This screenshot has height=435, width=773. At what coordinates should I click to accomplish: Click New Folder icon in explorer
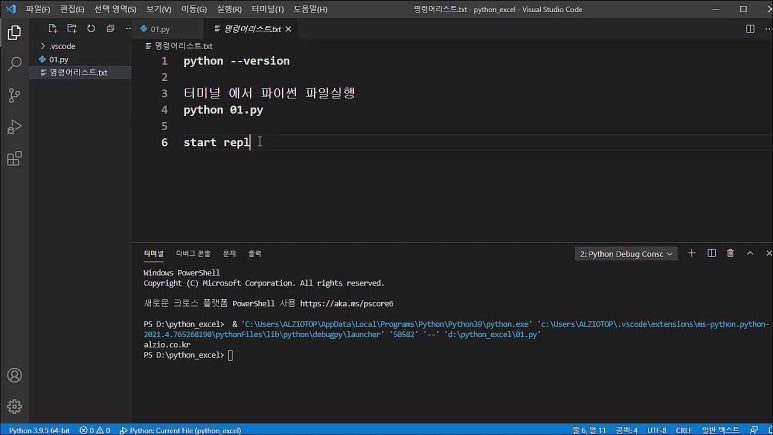[x=71, y=29]
